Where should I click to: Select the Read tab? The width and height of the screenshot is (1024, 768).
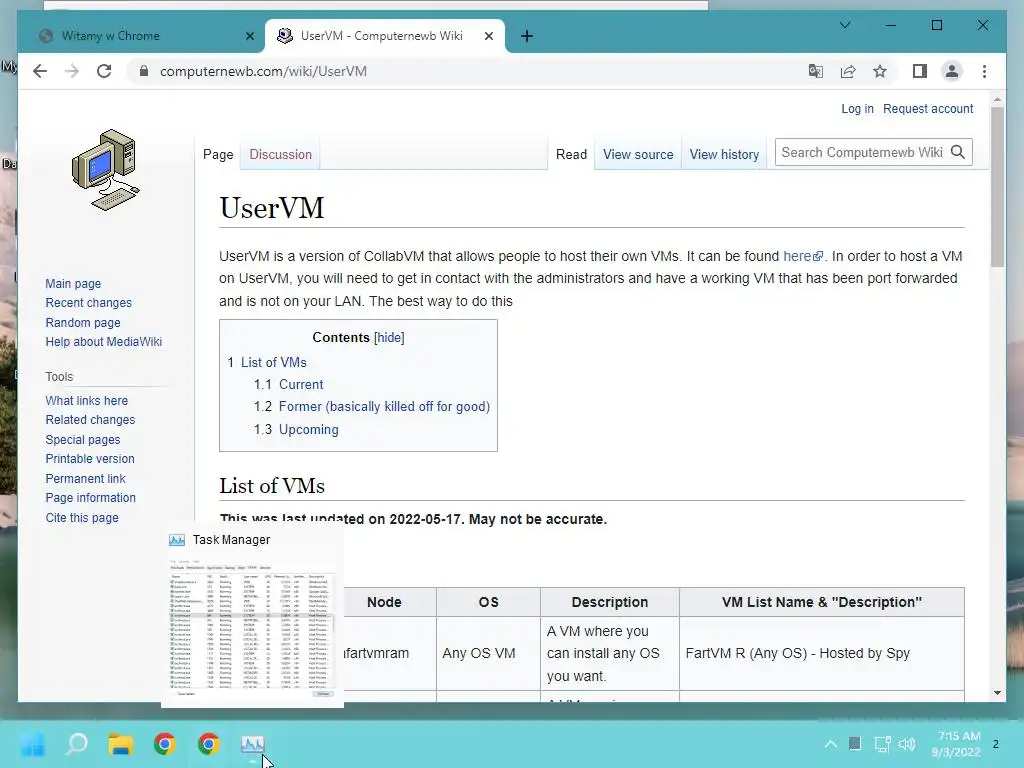point(571,155)
